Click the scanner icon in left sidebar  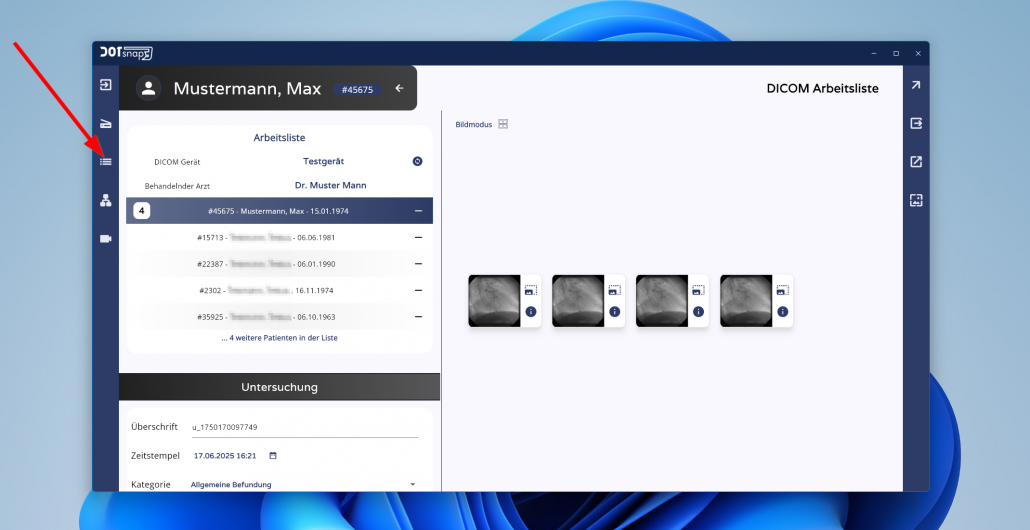(106, 124)
